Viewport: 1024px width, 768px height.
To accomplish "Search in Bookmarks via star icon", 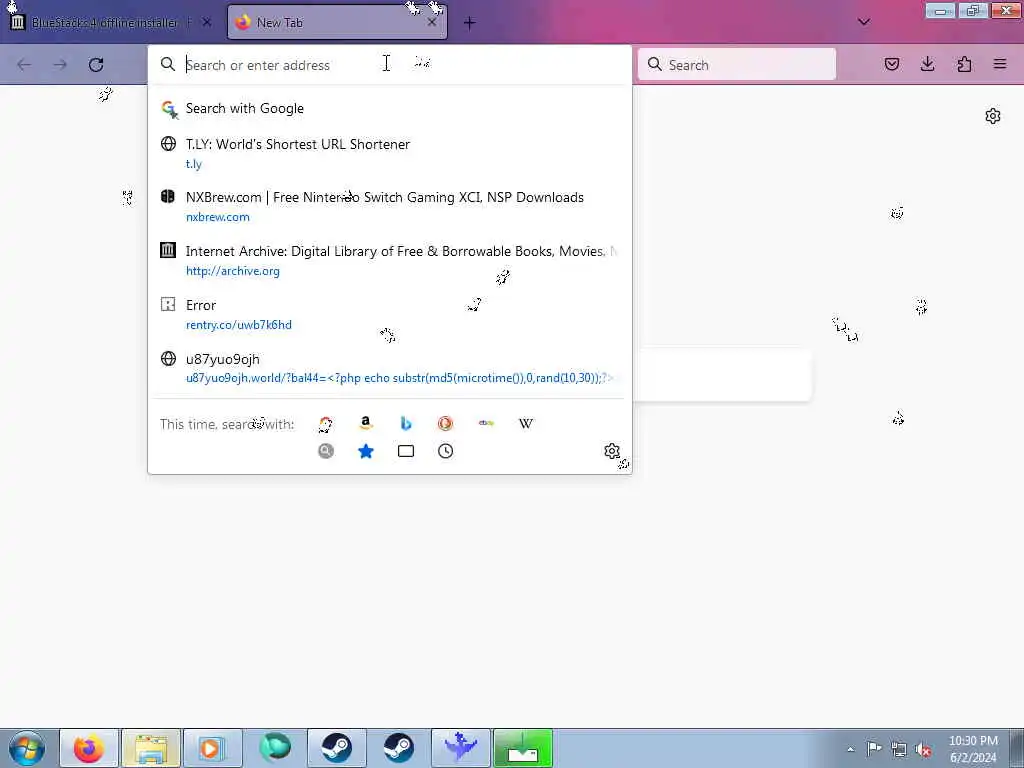I will (366, 451).
